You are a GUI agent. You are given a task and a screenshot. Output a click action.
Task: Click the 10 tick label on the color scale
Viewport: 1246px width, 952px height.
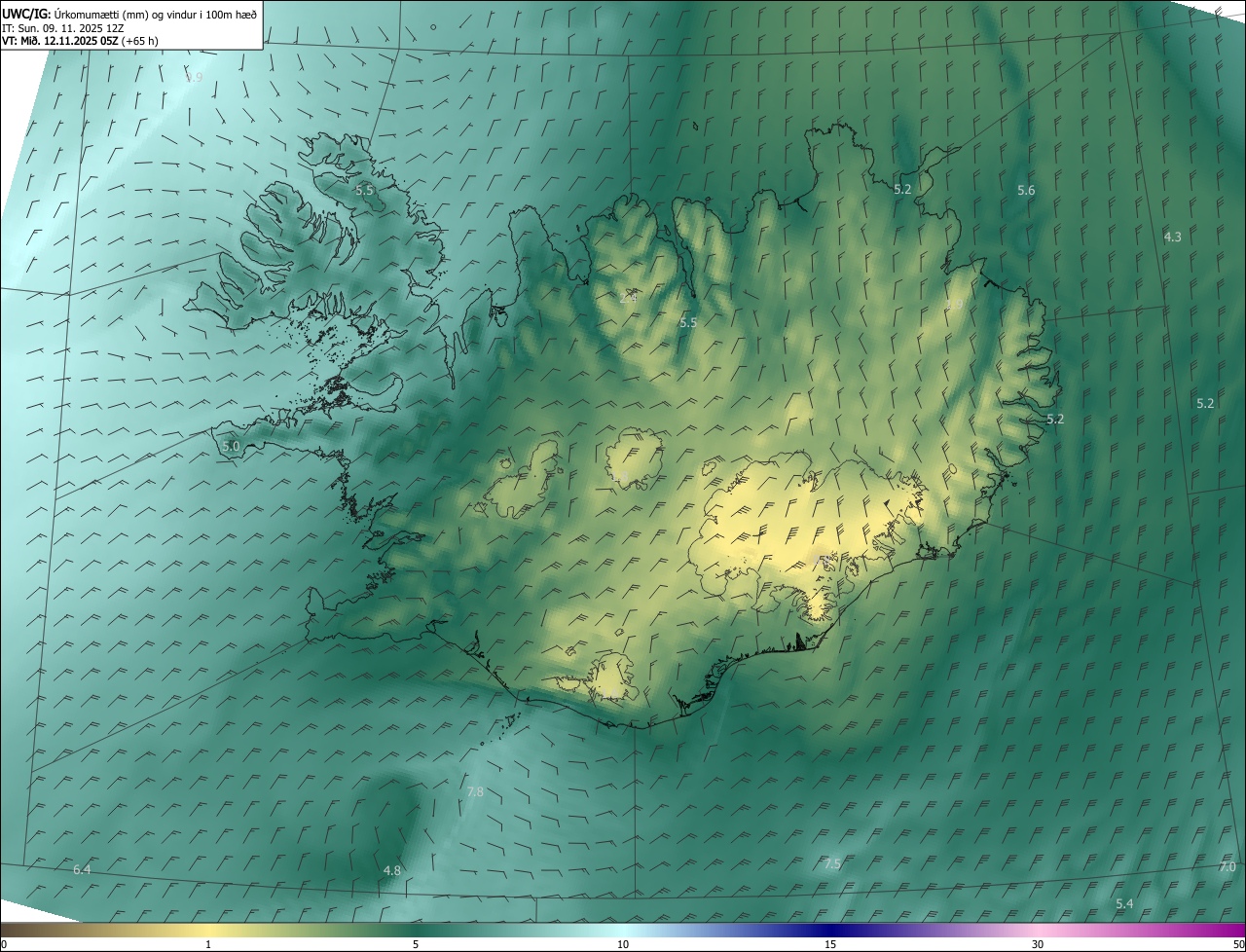623,945
